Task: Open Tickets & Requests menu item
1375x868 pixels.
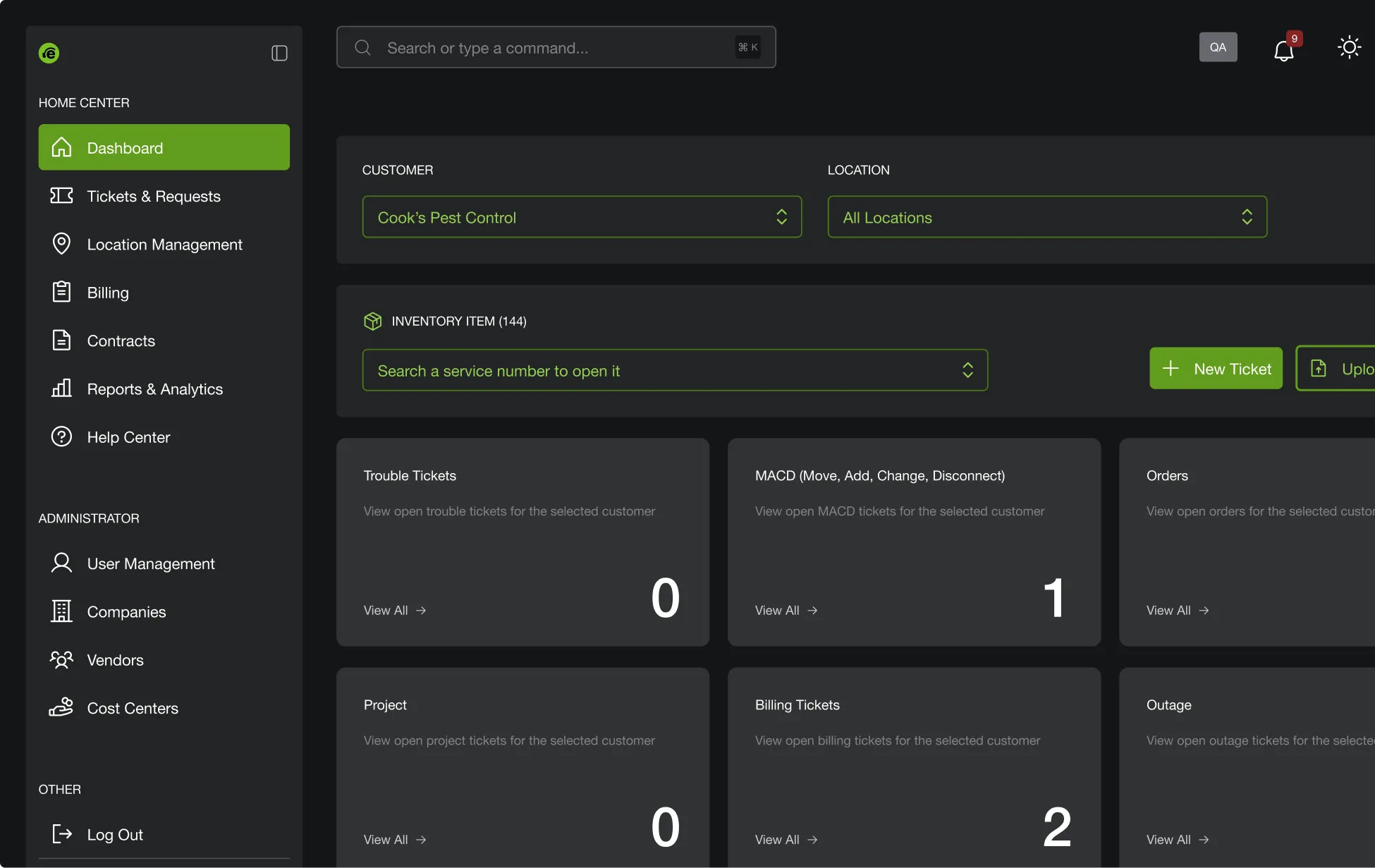Action: coord(164,196)
